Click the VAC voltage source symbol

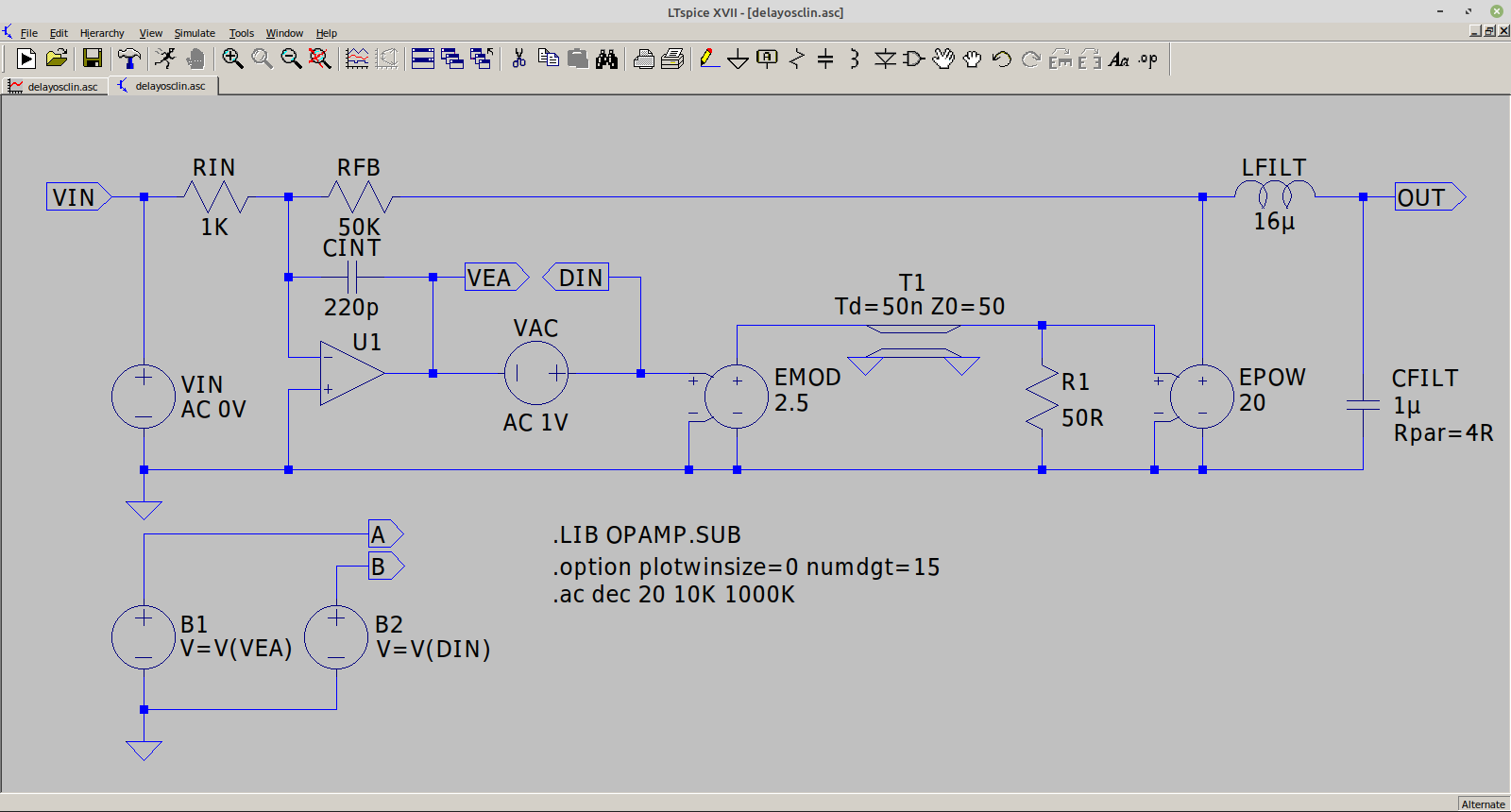[x=536, y=373]
